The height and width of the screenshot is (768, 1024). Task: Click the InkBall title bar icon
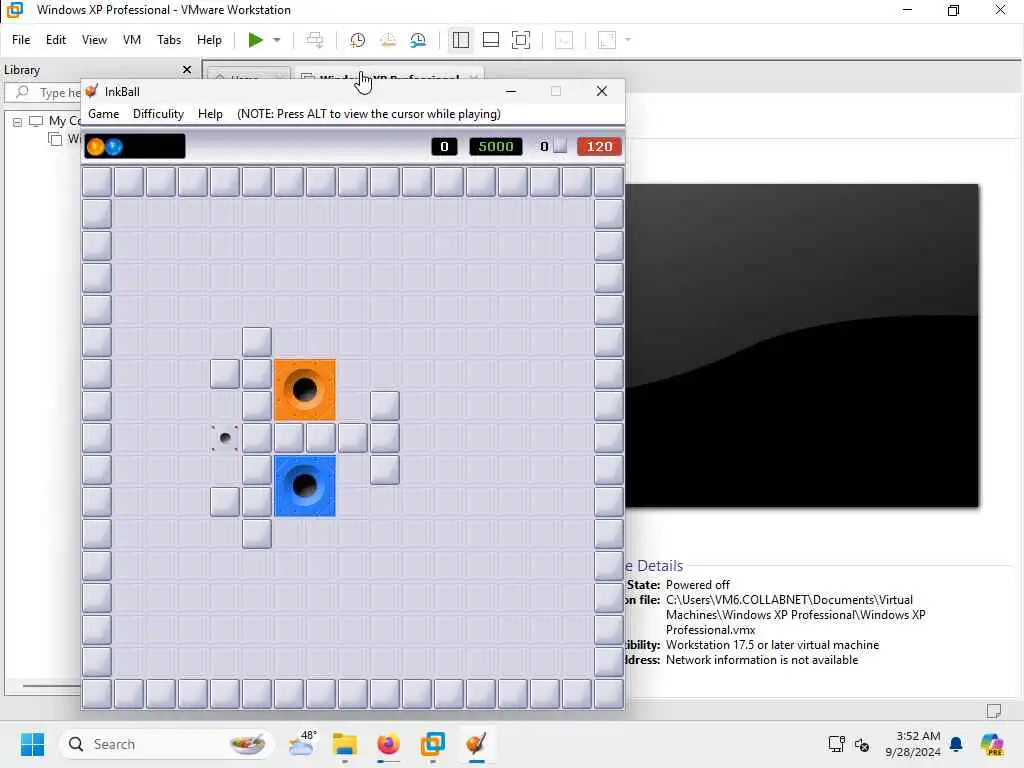92,91
